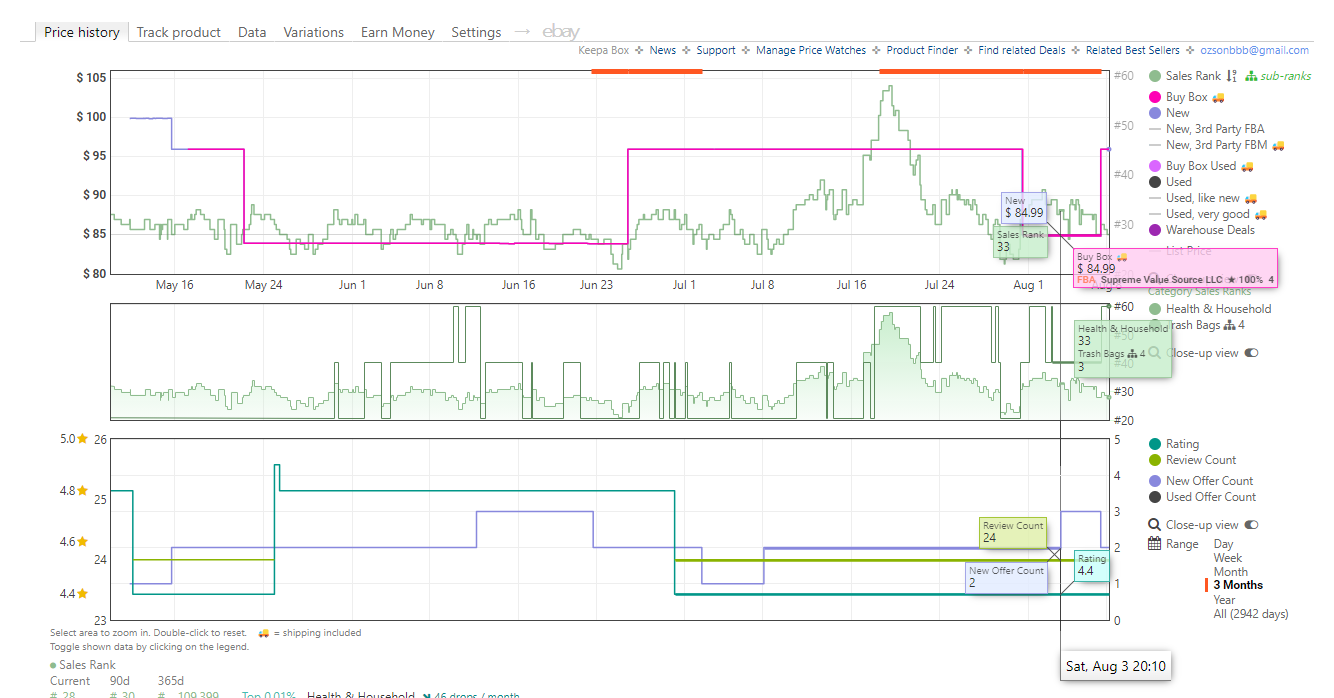Set chart range to Week
Viewport: 1334px width, 698px height.
click(1228, 558)
